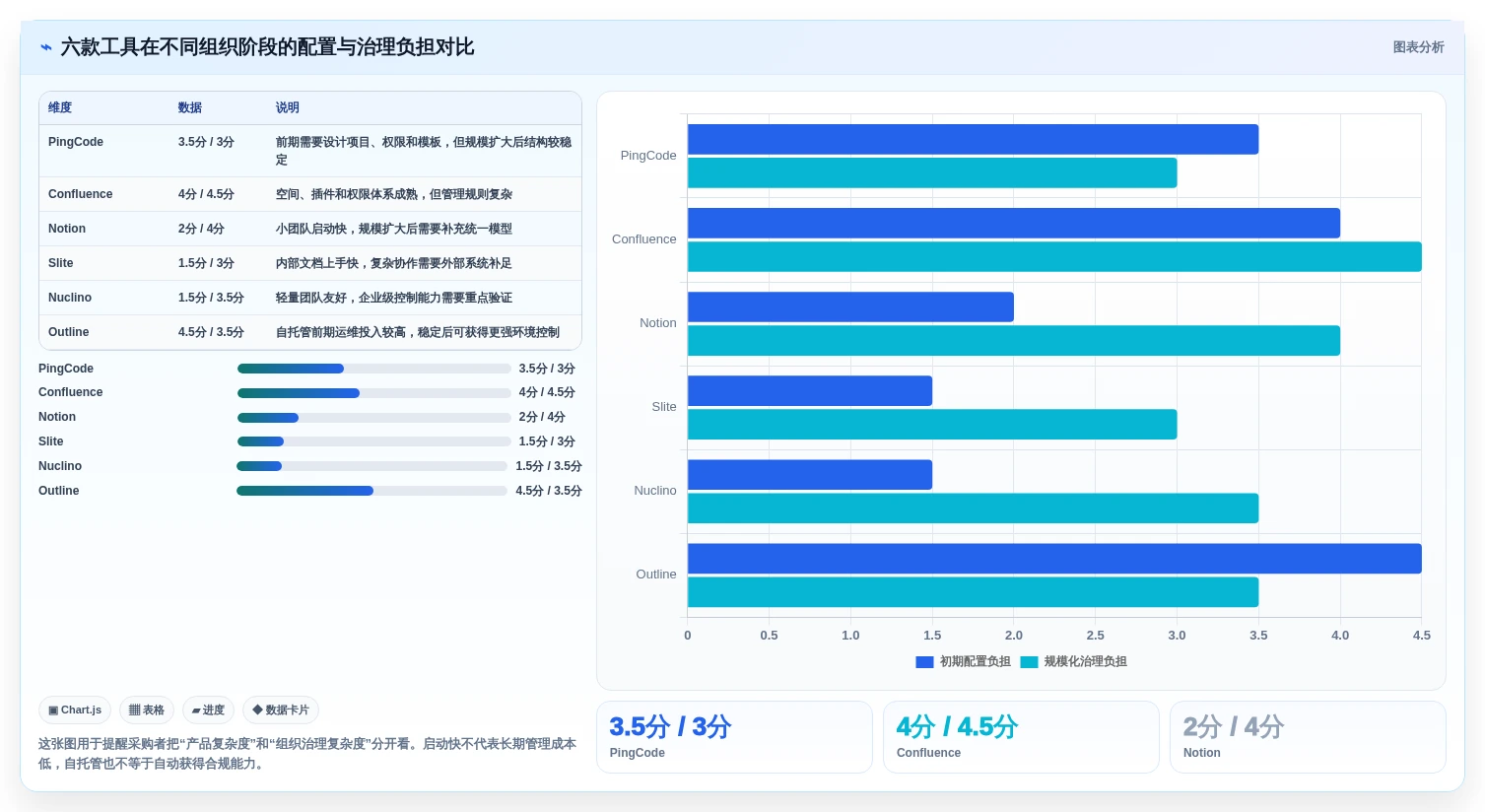
Task: Toggle the 规模化治理负担 legend swatch
Action: coord(1029,662)
